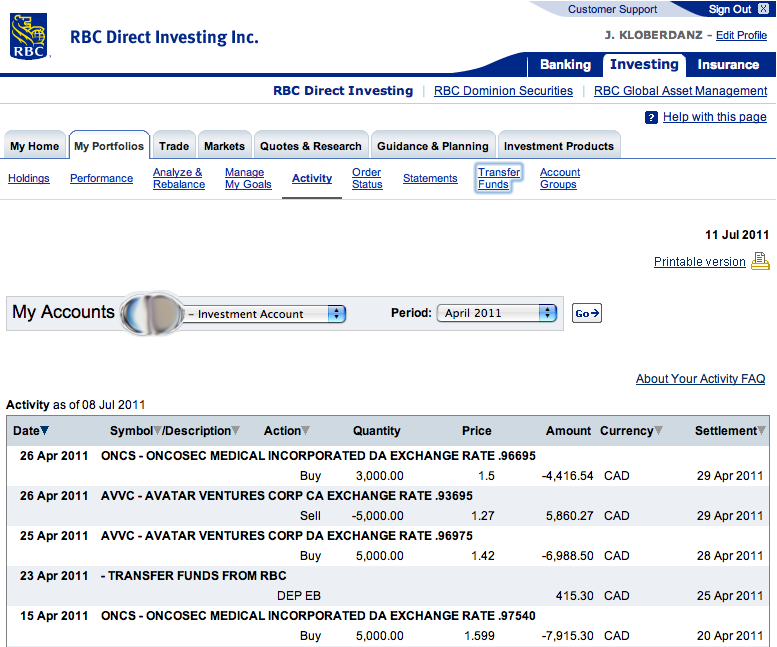
Task: Click the Amount column header
Action: point(568,431)
